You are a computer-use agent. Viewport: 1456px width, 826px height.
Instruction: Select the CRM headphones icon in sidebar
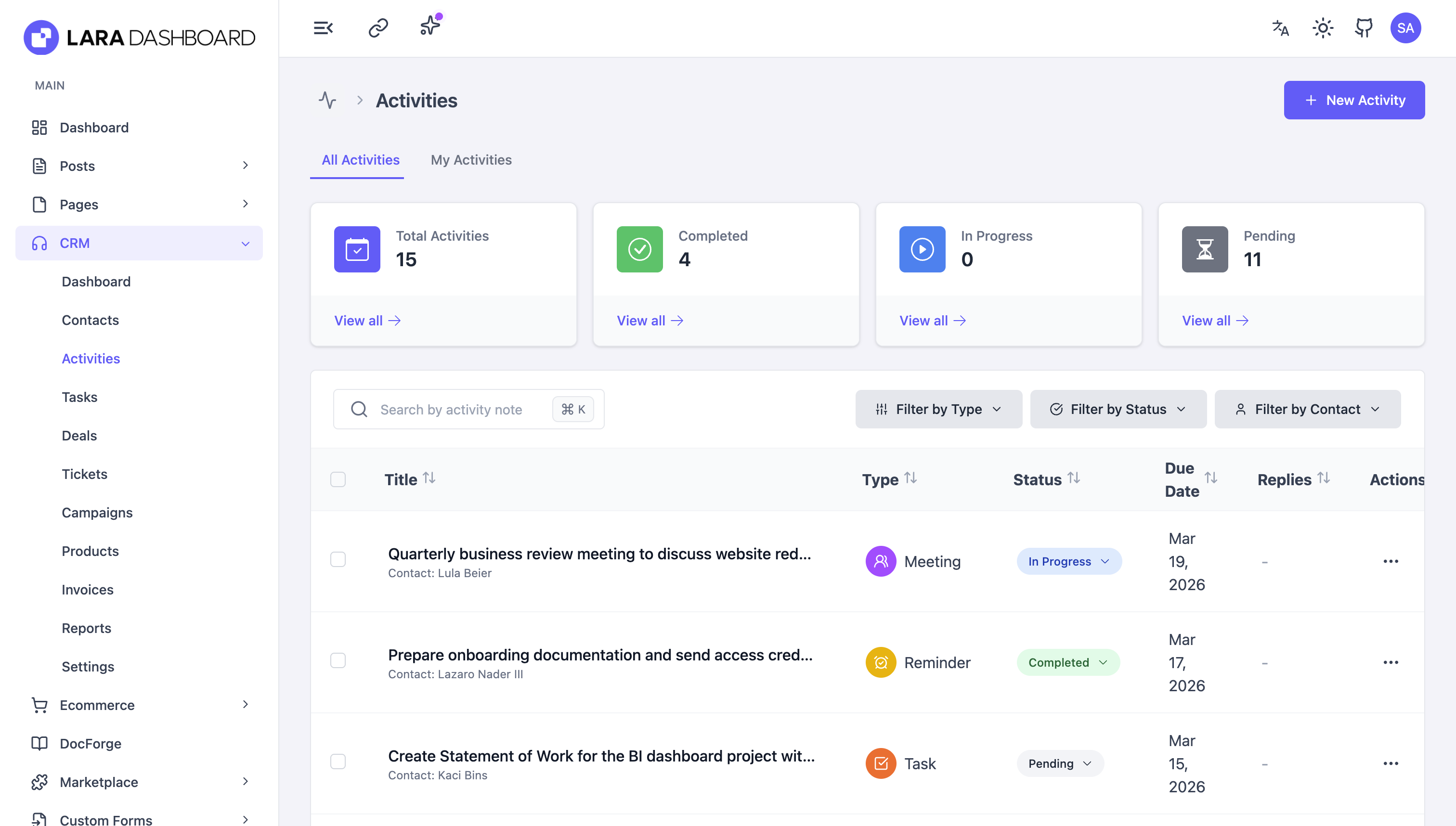click(x=39, y=243)
